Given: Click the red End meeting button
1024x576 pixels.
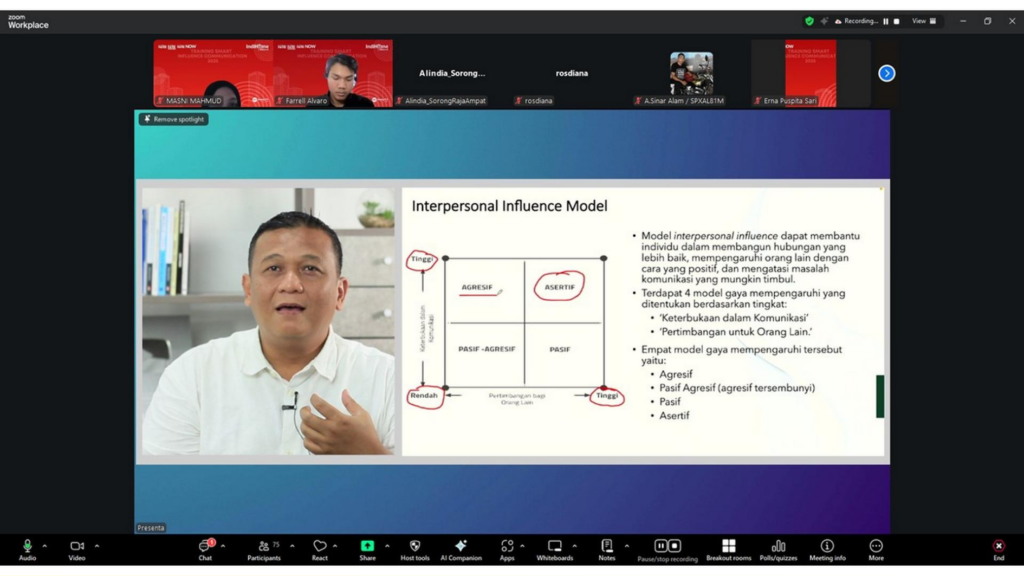Looking at the screenshot, I should (999, 550).
